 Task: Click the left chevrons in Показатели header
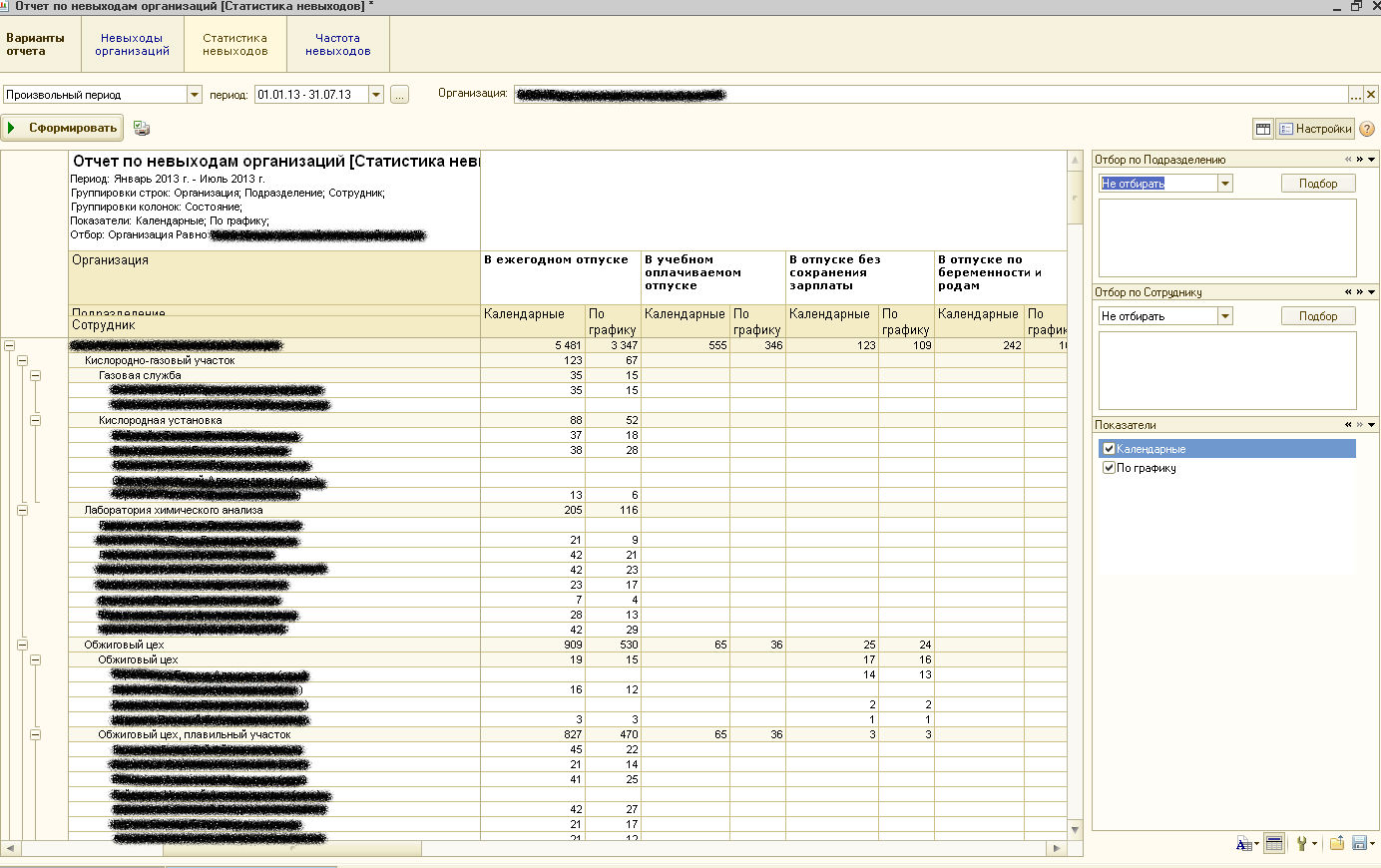1348,425
